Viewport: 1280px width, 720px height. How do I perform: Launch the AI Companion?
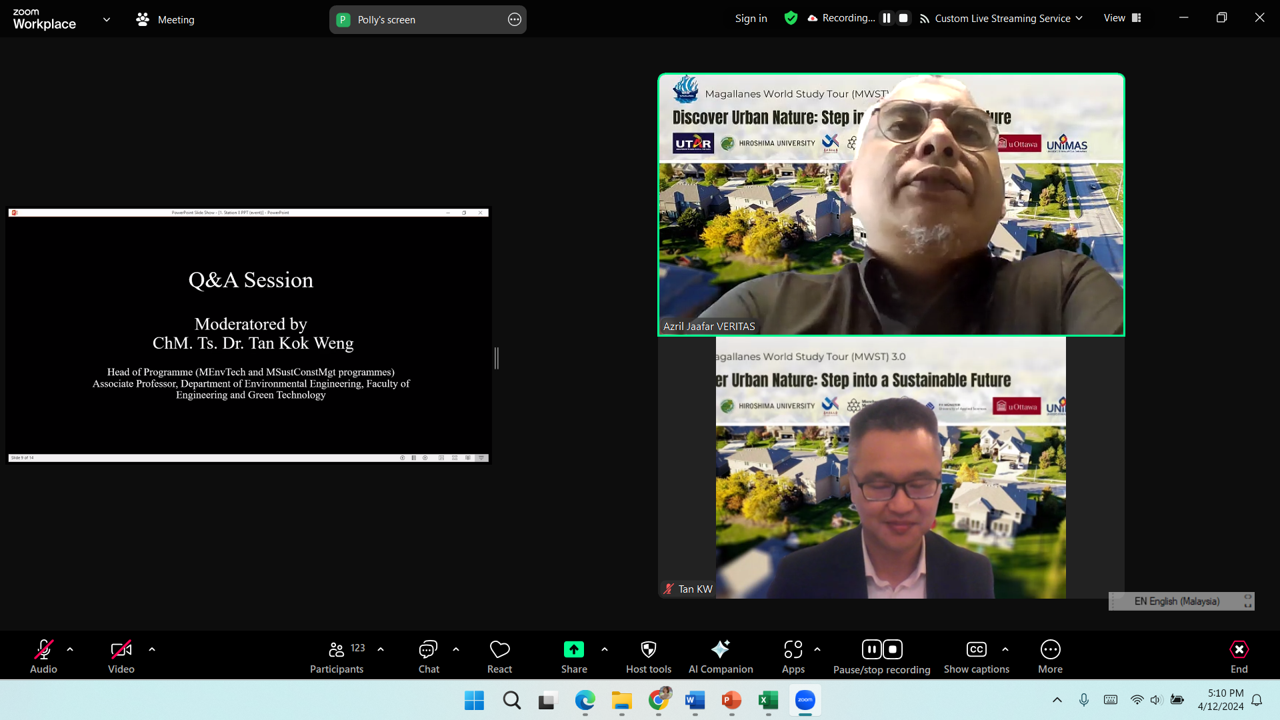(x=720, y=656)
